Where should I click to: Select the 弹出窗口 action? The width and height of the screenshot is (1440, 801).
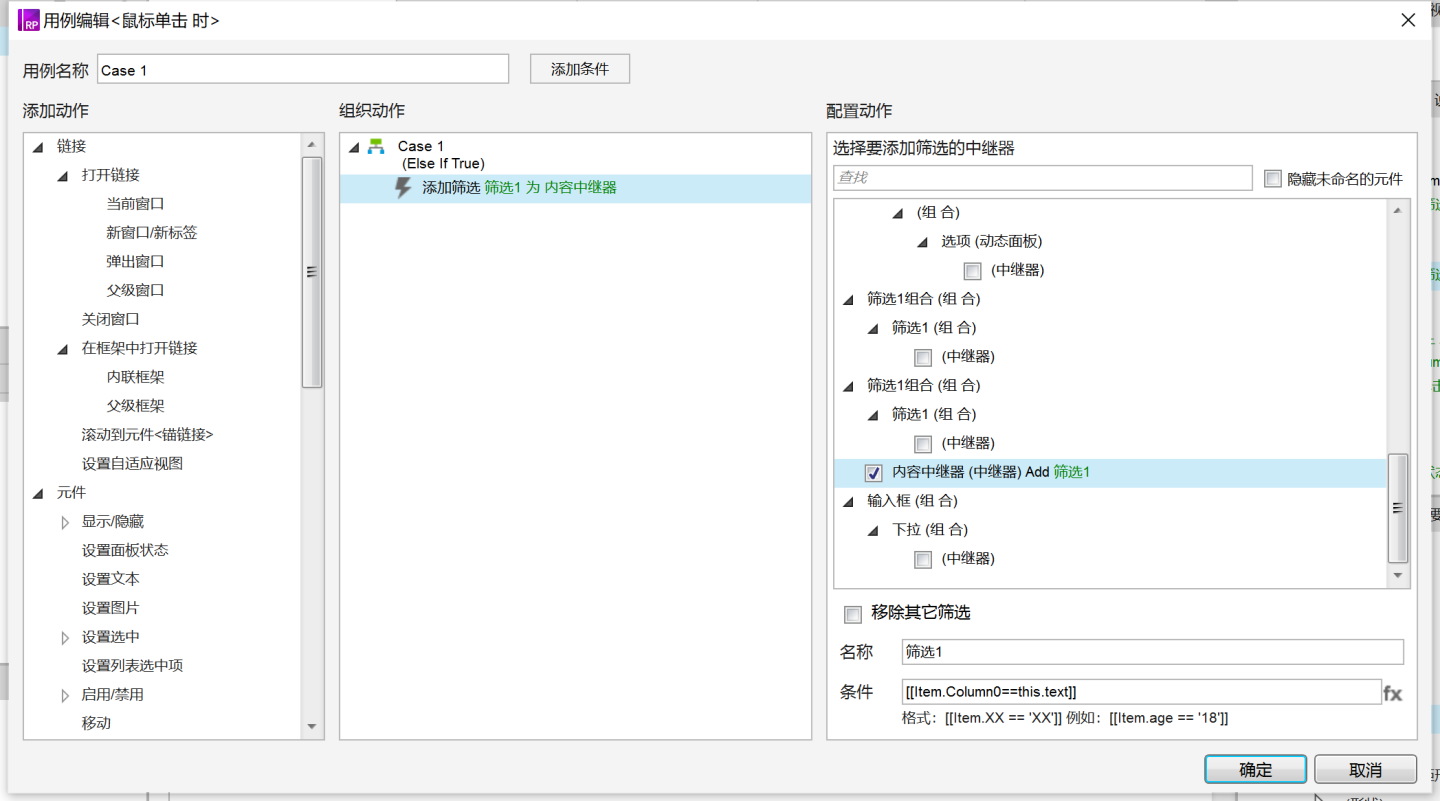point(135,262)
